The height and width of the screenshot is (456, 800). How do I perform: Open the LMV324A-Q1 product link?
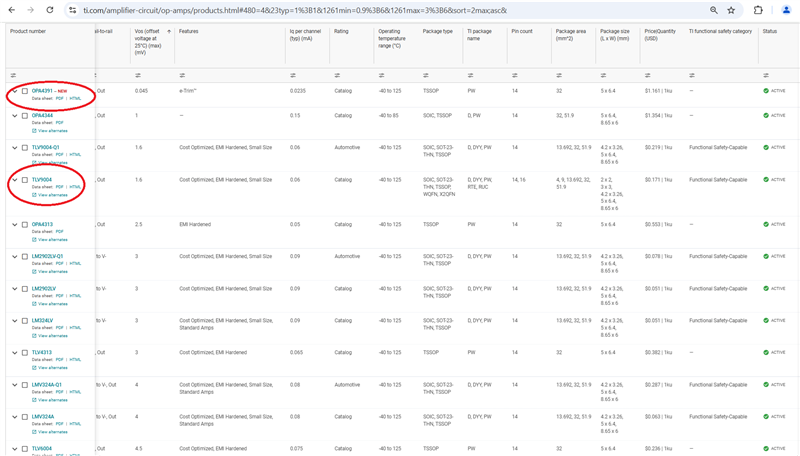coord(47,385)
